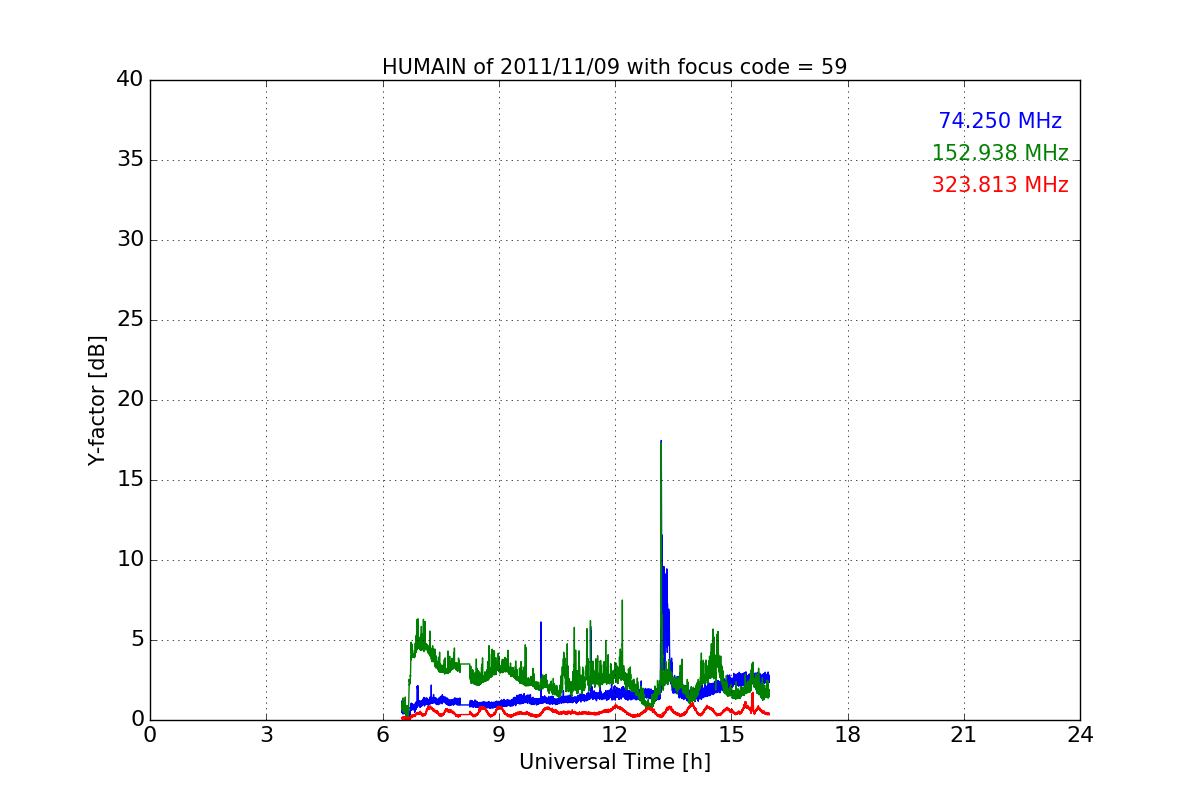This screenshot has width=1200, height=800.
Task: Click x-axis tick label "21"
Action: click(x=964, y=735)
